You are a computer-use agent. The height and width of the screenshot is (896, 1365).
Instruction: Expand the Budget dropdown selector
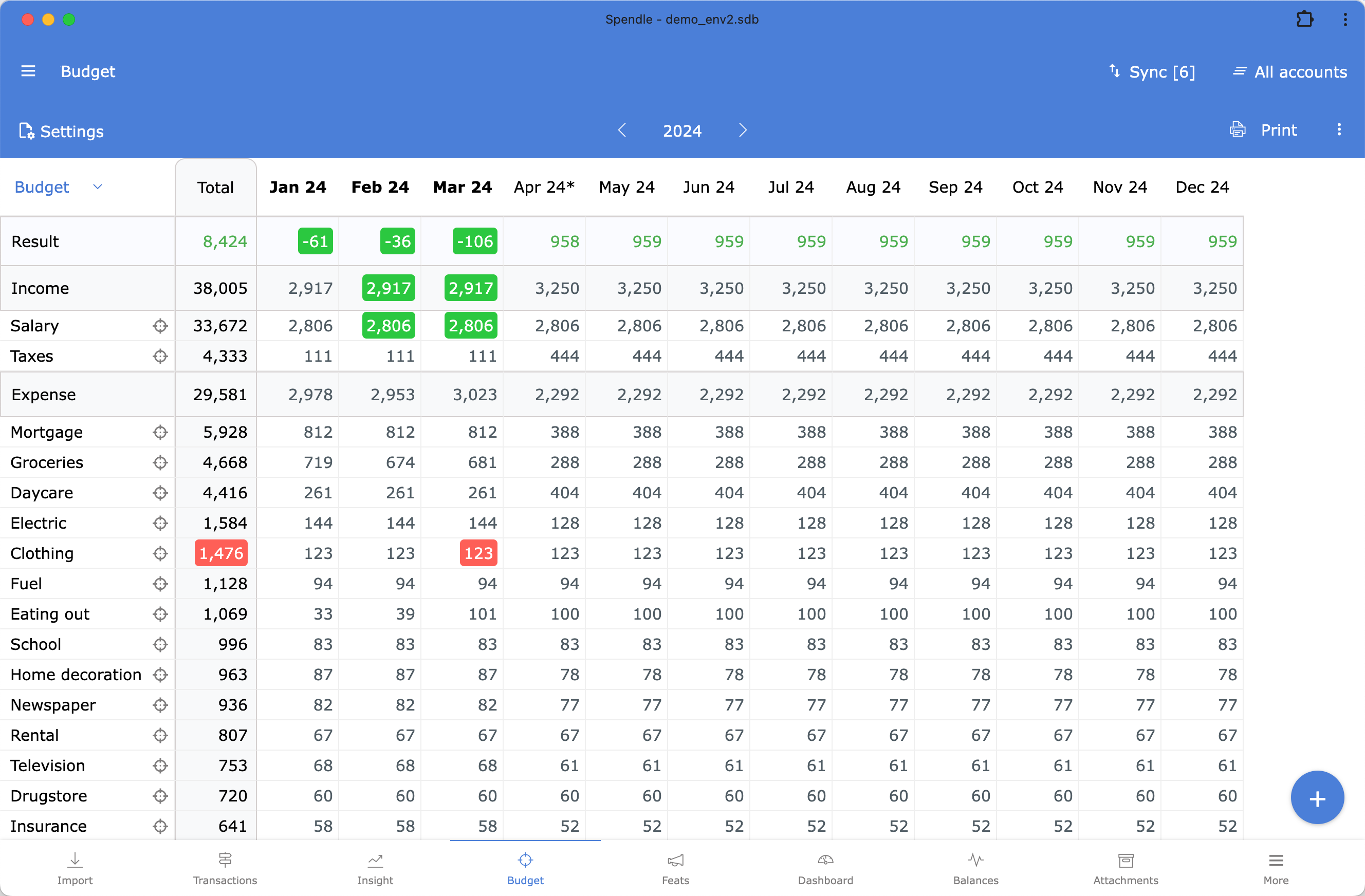[x=98, y=186]
